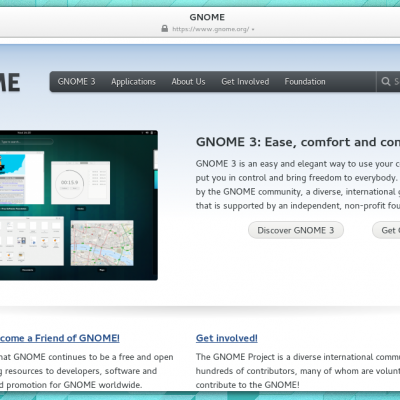Follow the Friend of GNOME link
The width and height of the screenshot is (400, 400).
(x=60, y=338)
